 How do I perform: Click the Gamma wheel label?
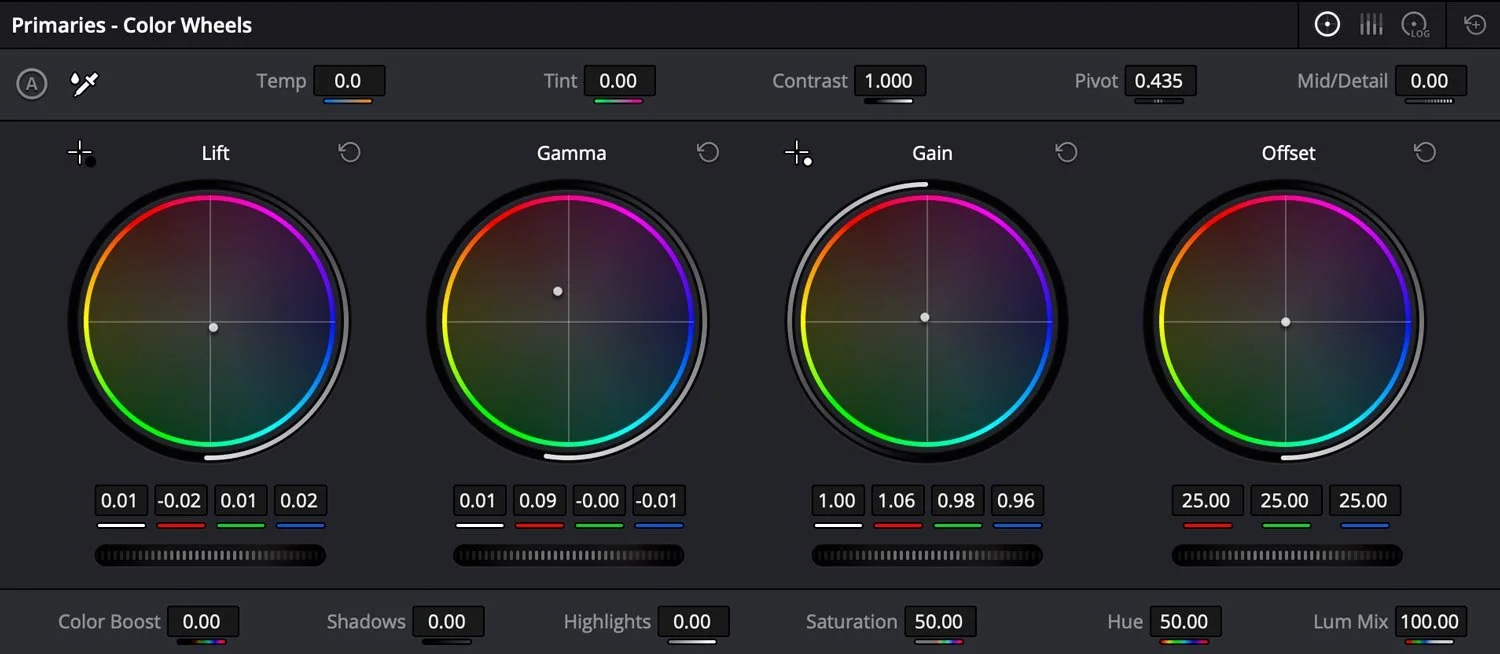pos(571,153)
